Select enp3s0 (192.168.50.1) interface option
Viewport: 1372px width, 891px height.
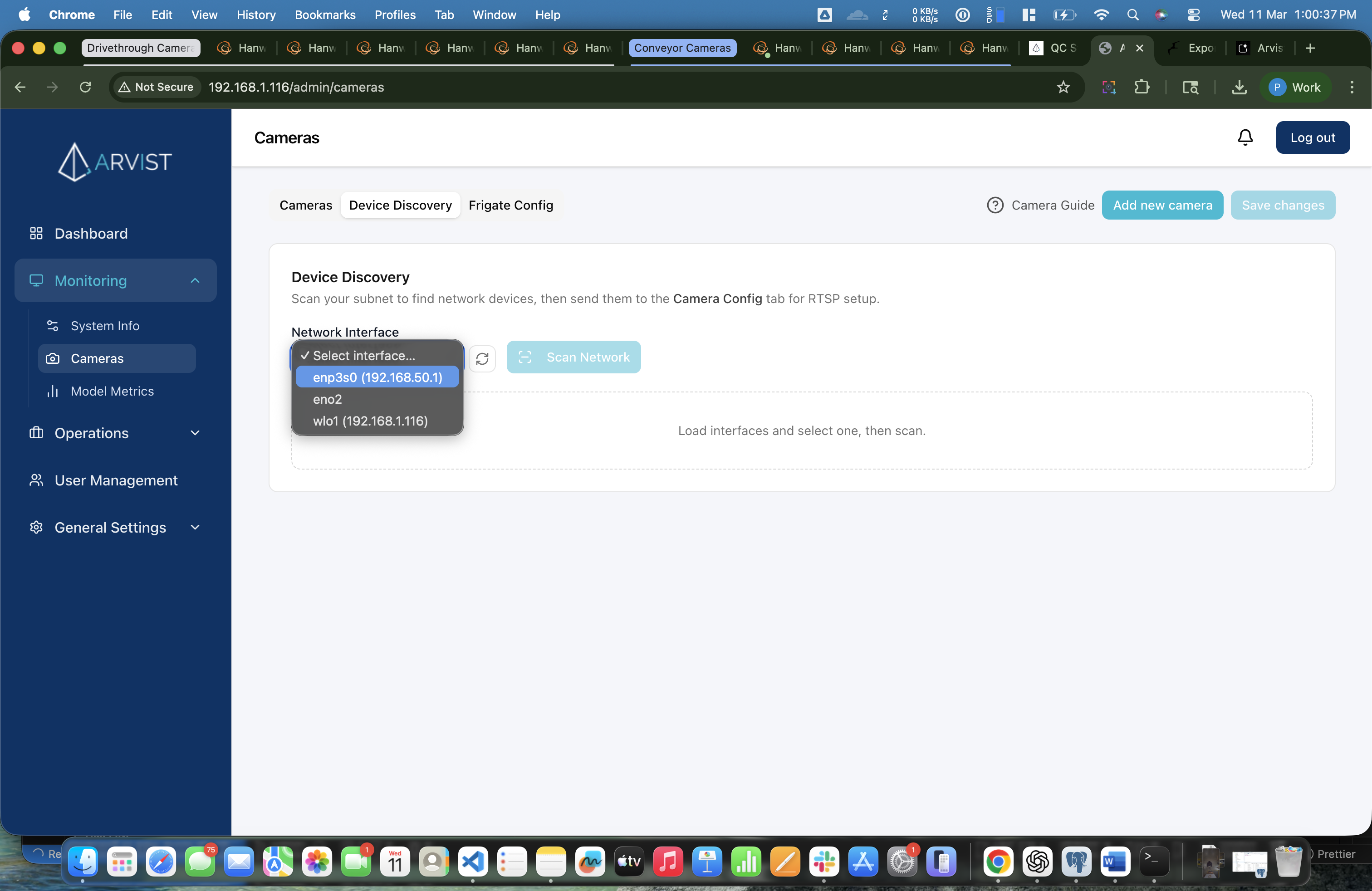click(x=377, y=377)
